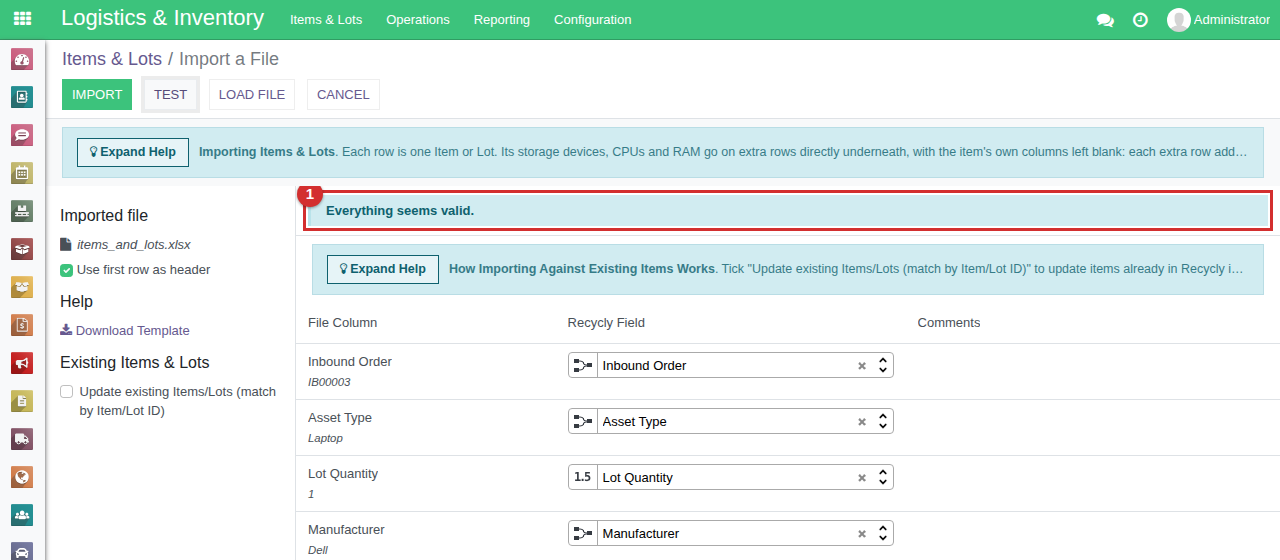
Task: Click the relation icon beside Inbound Order field
Action: [x=582, y=365]
